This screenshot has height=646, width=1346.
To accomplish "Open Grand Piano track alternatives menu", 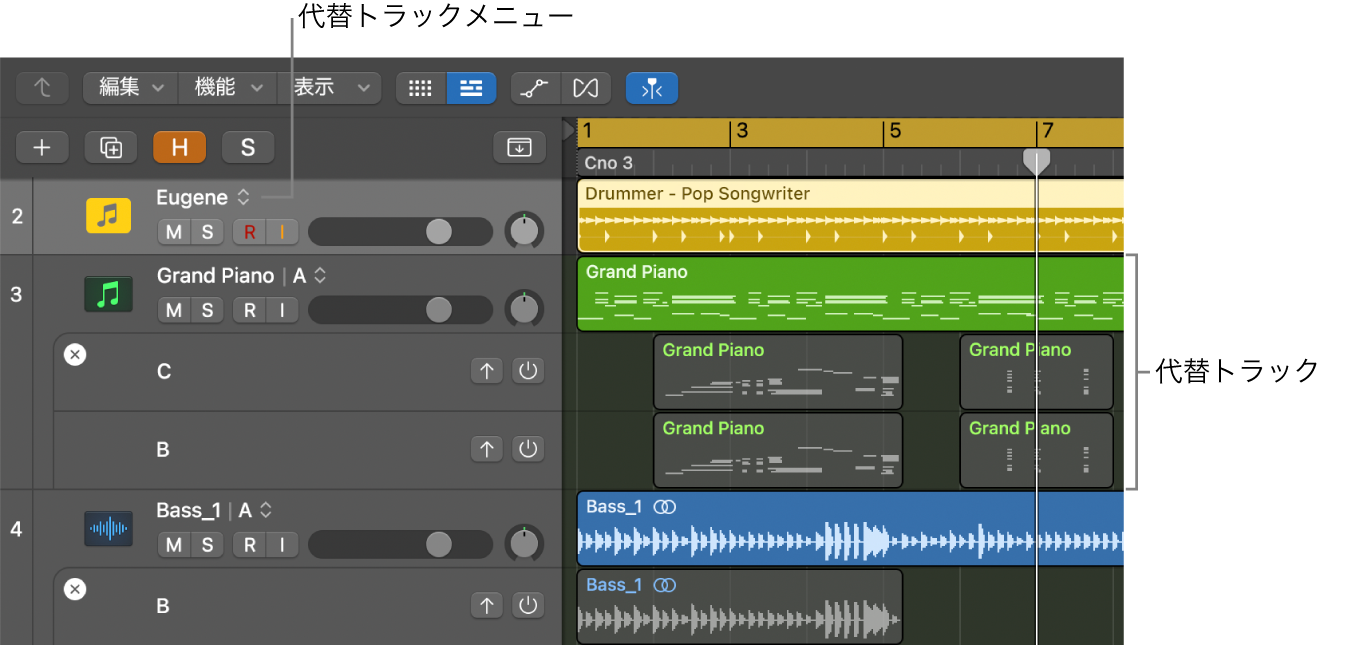I will (x=320, y=276).
